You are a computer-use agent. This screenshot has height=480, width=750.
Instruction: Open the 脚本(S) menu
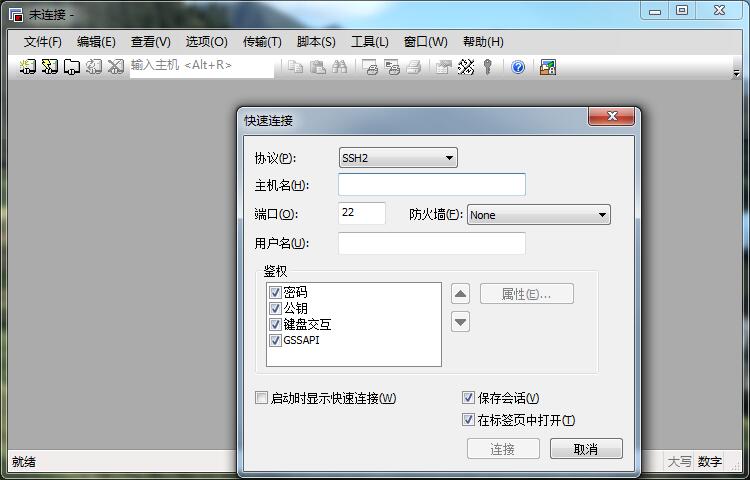coord(316,42)
